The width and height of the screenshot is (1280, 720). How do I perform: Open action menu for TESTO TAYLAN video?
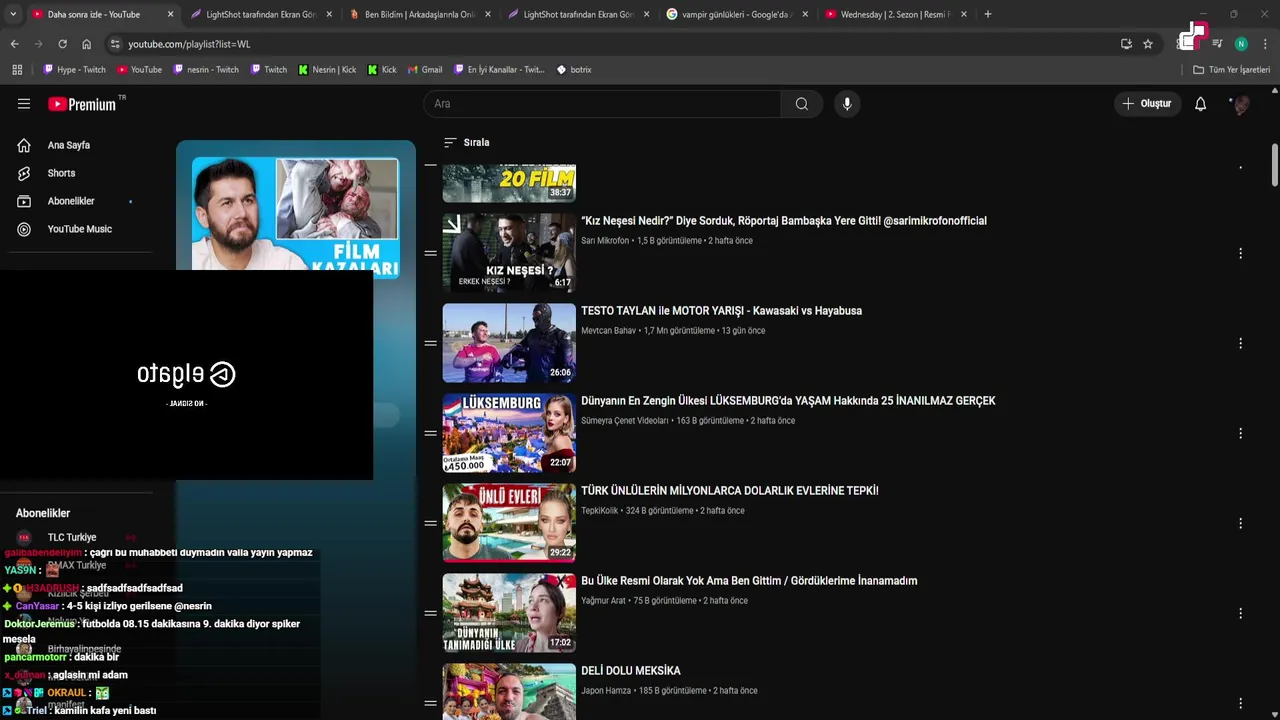click(x=1240, y=343)
